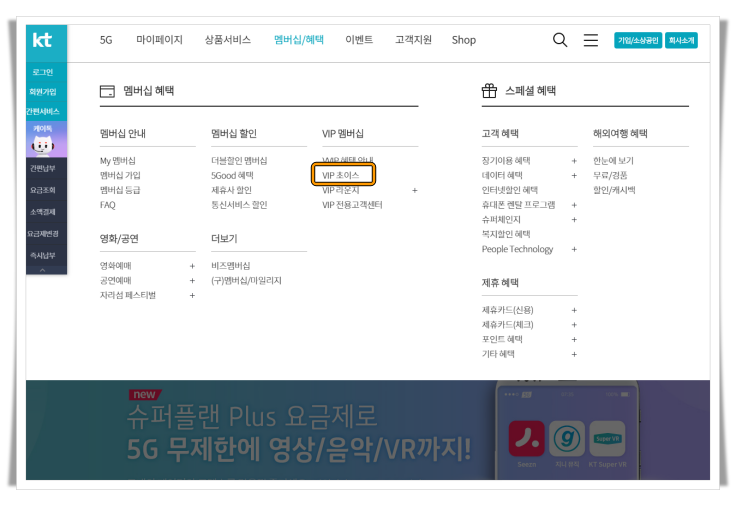Expand the VIP 라운지 plus sign
The width and height of the screenshot is (736, 506).
point(414,191)
